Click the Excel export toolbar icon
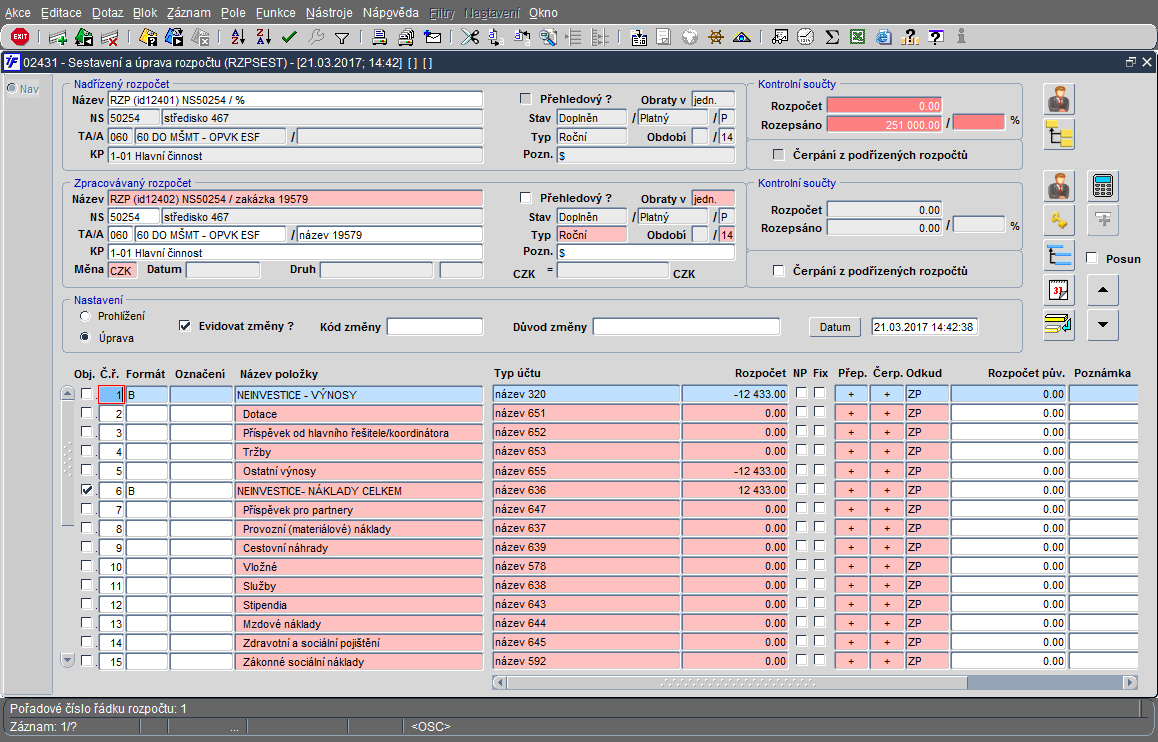 (857, 37)
